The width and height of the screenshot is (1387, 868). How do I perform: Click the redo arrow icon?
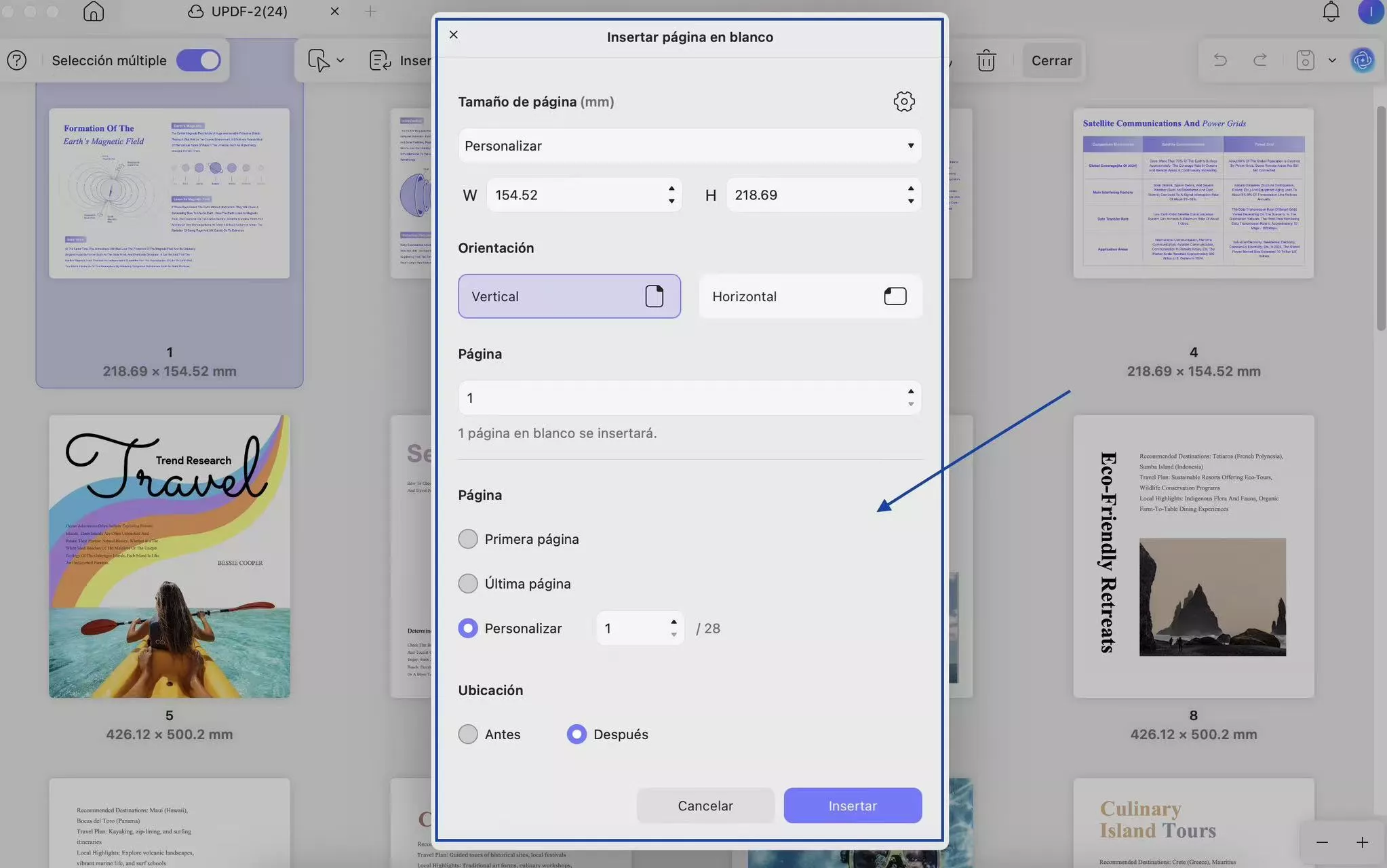point(1259,60)
